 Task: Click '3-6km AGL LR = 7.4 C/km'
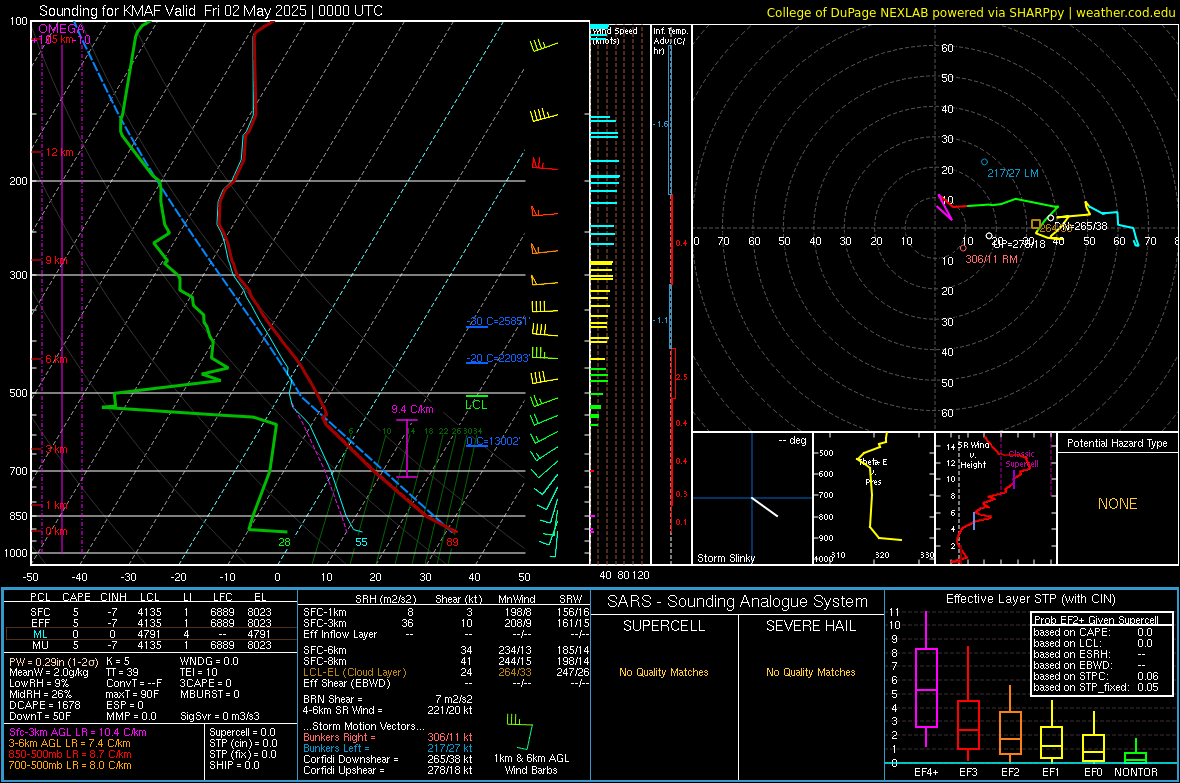pos(68,743)
